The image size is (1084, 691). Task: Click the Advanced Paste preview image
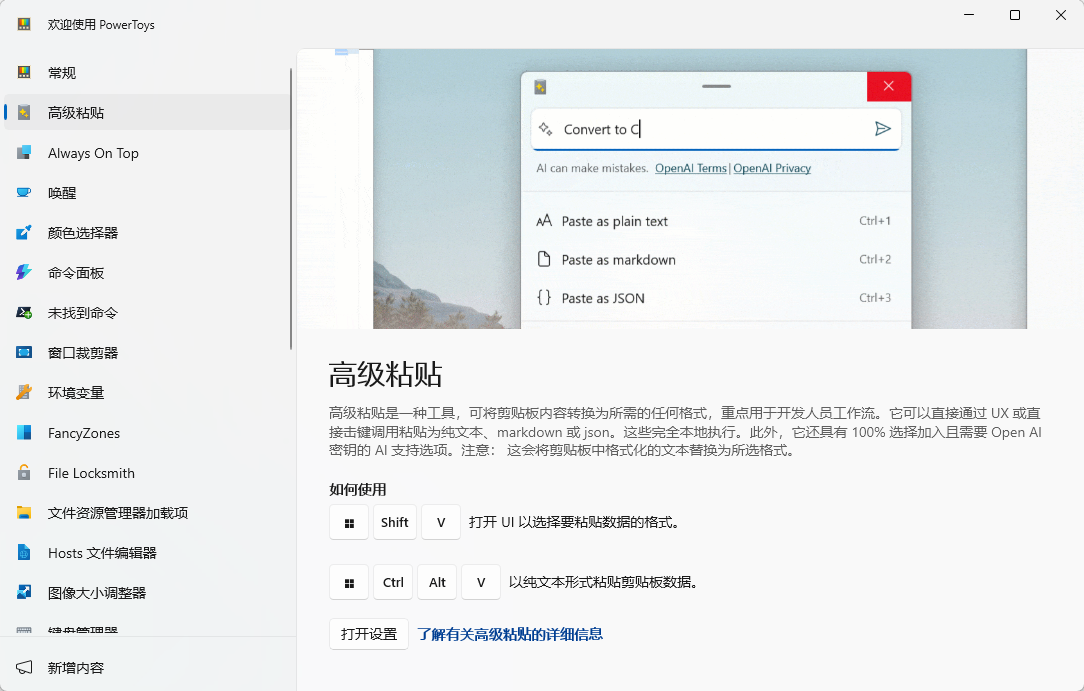[691, 189]
